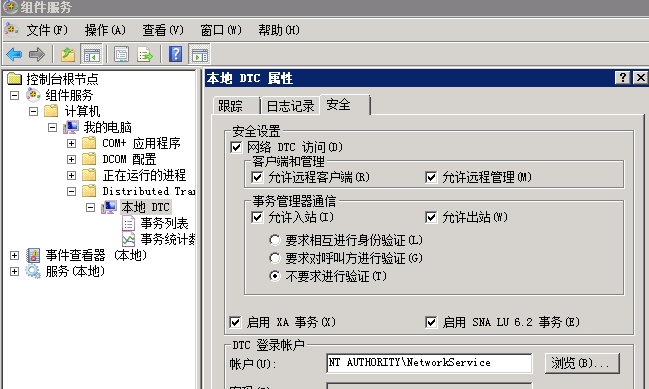649x389 pixels.
Task: Select the 本地 DTC tree item label
Action: coord(145,207)
